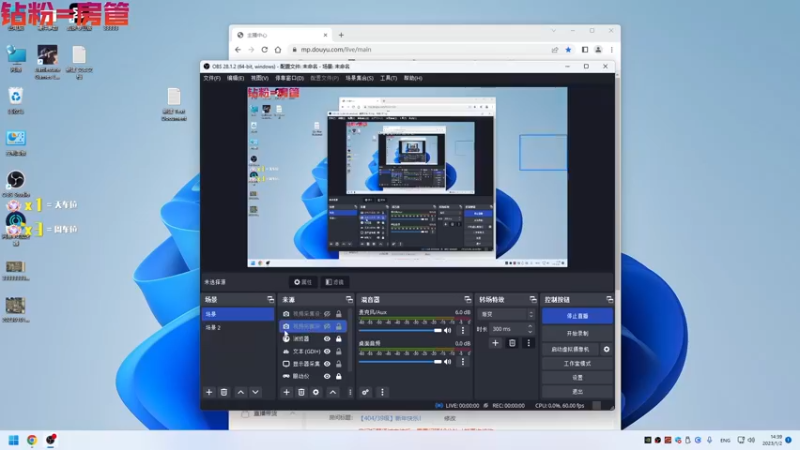Viewport: 800px width, 450px height.
Task: Open Windows Start menu
Action: point(14,440)
